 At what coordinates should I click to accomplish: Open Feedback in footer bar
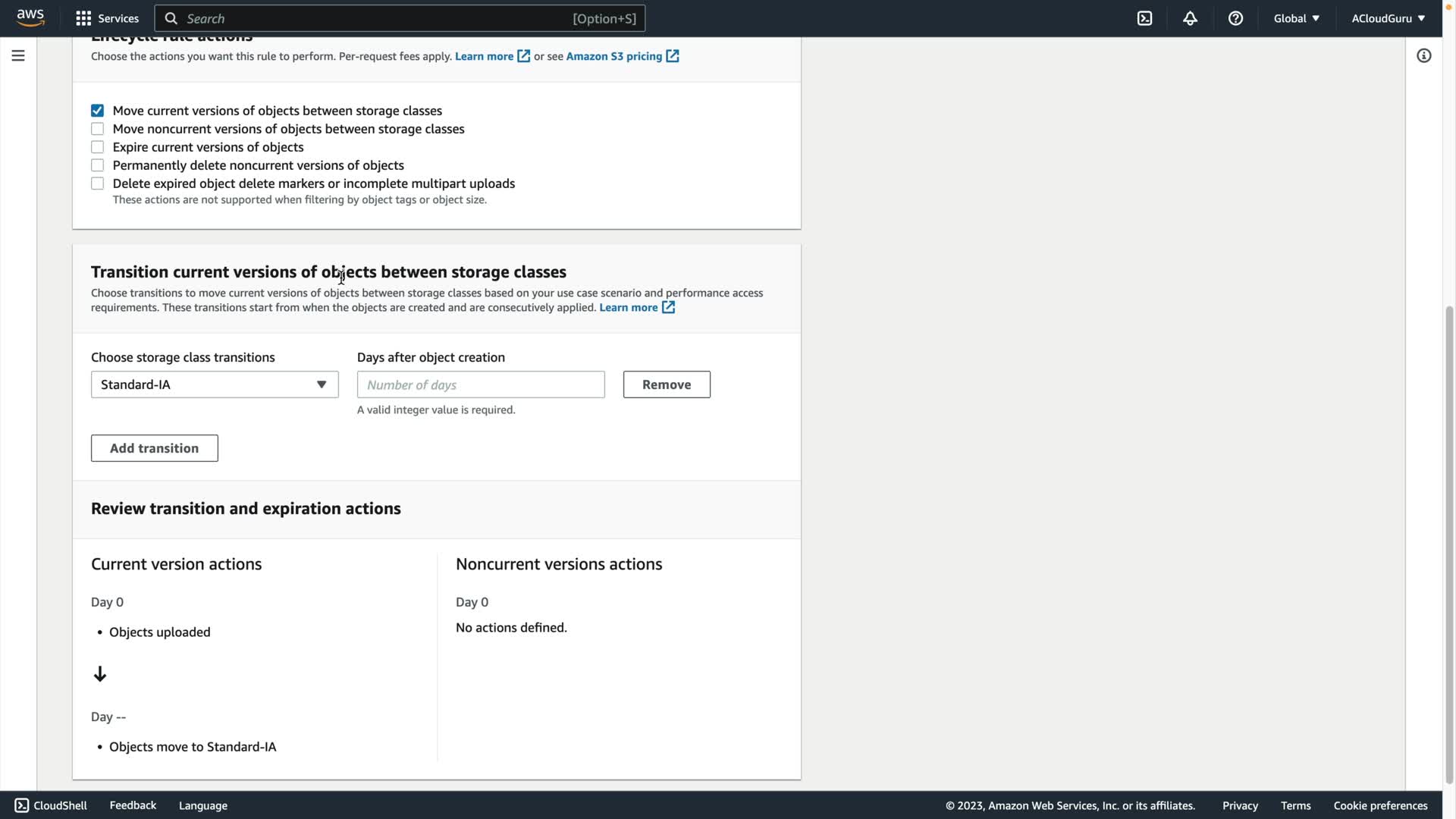133,805
